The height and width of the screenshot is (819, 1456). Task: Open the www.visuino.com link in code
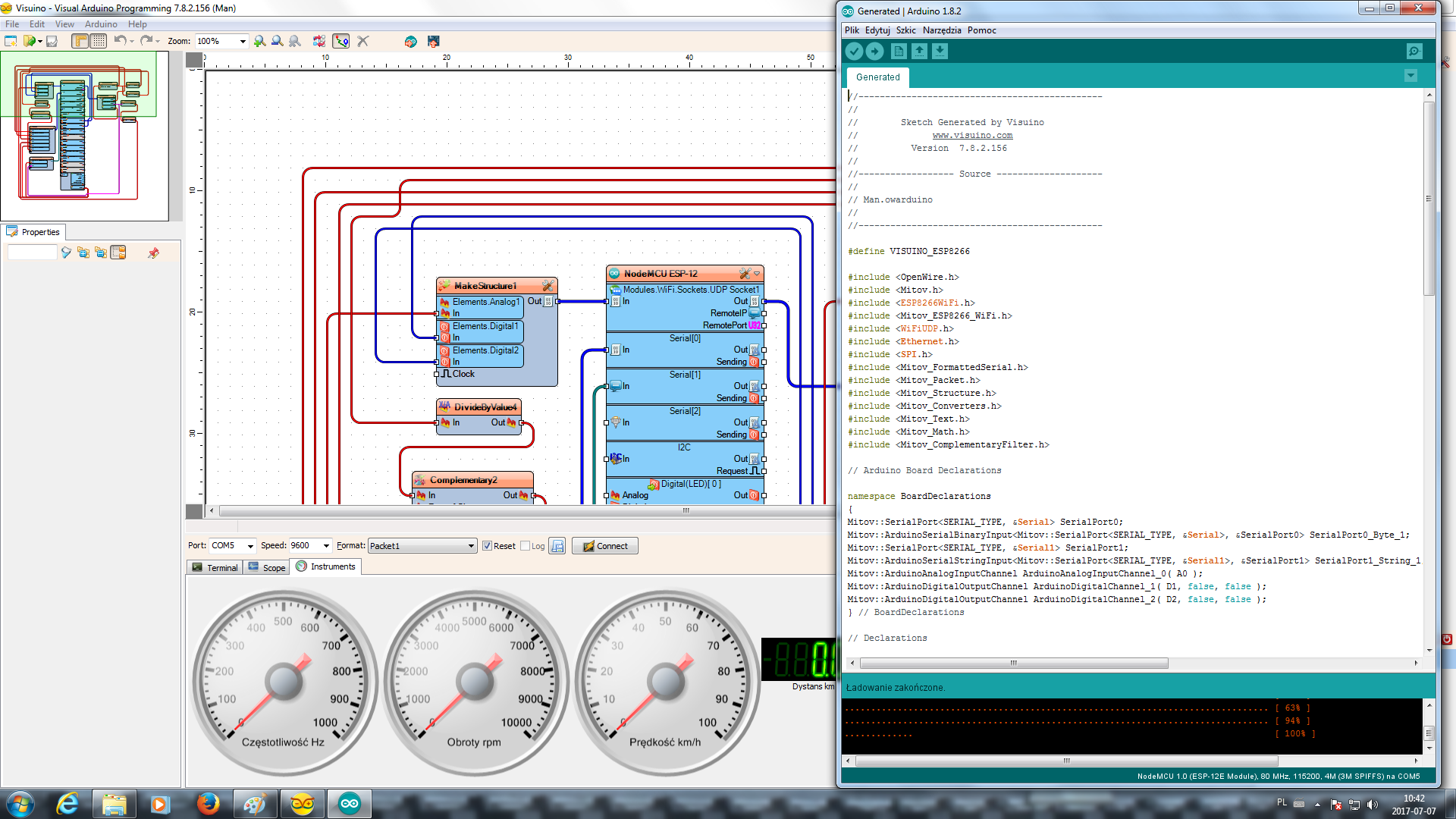972,135
